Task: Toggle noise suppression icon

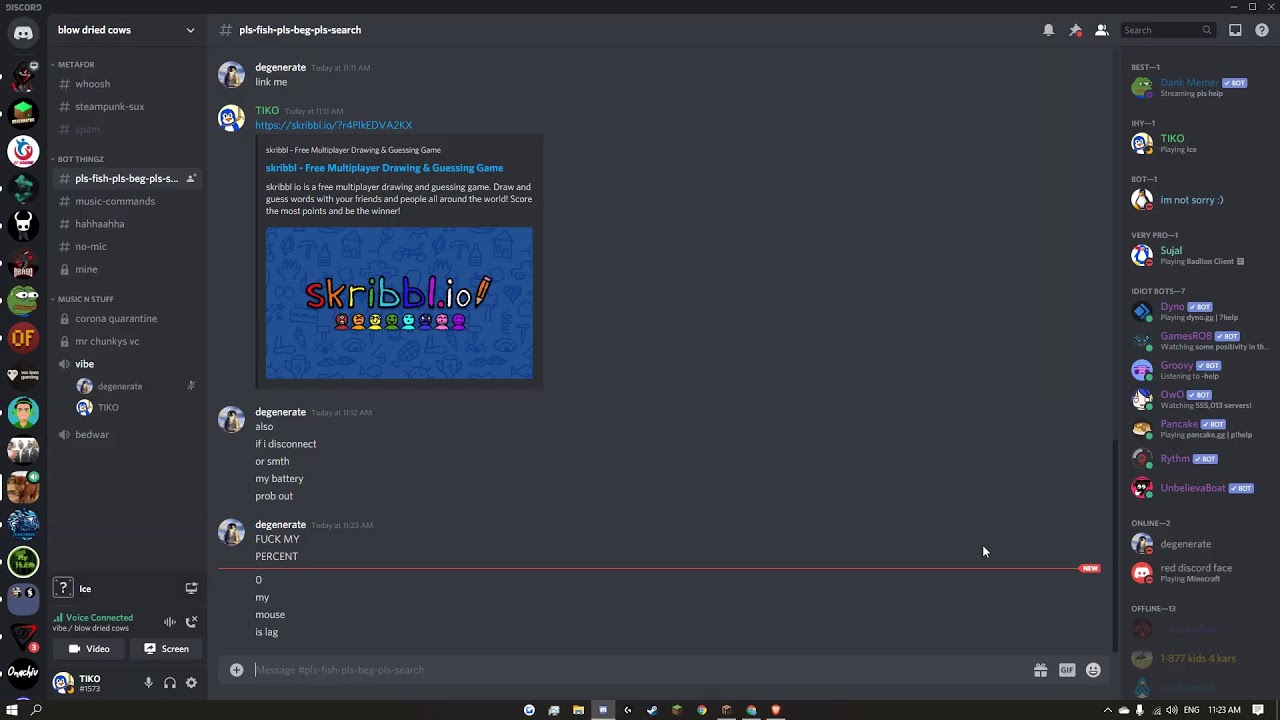Action: click(169, 622)
